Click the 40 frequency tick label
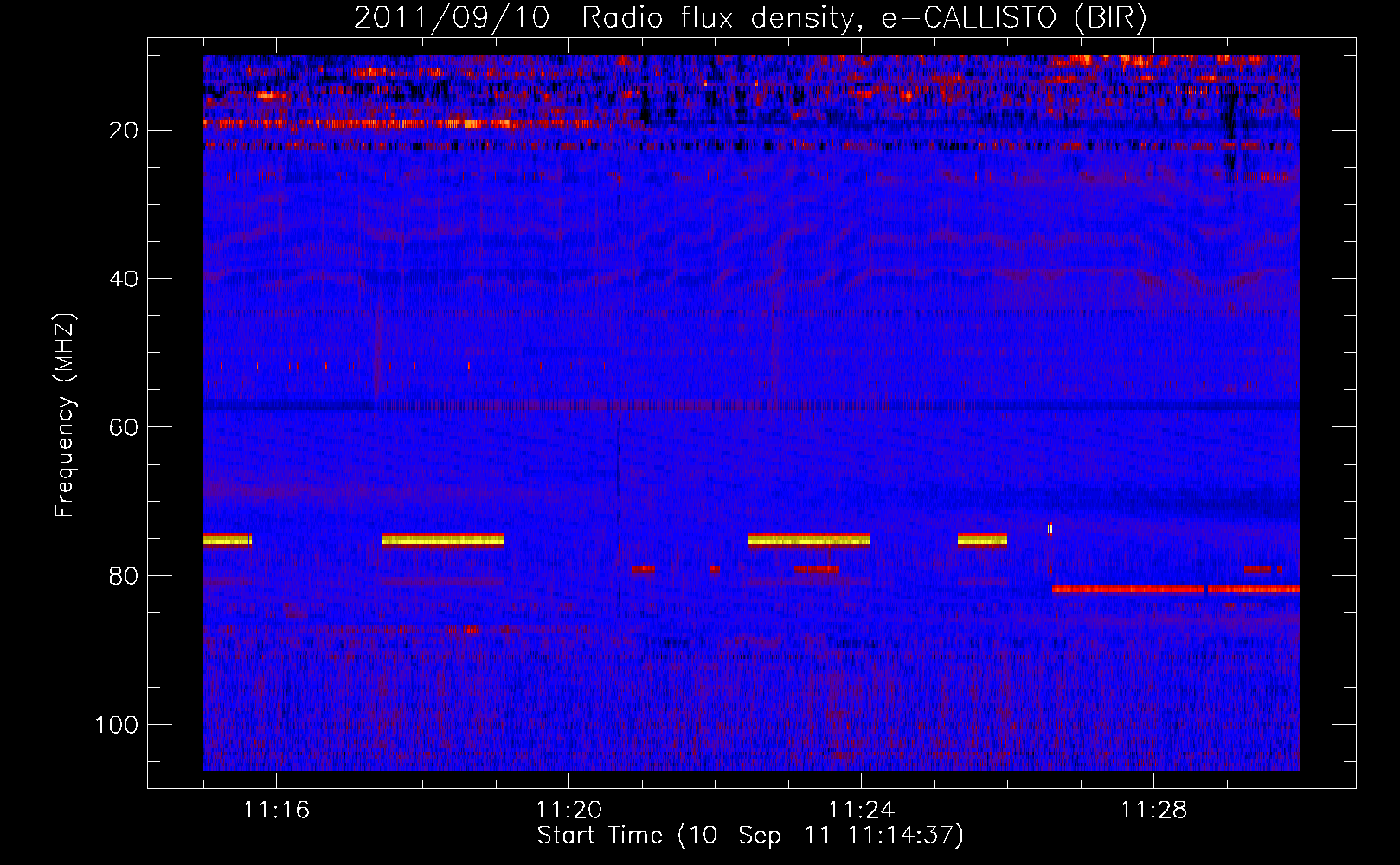1400x865 pixels. click(125, 279)
